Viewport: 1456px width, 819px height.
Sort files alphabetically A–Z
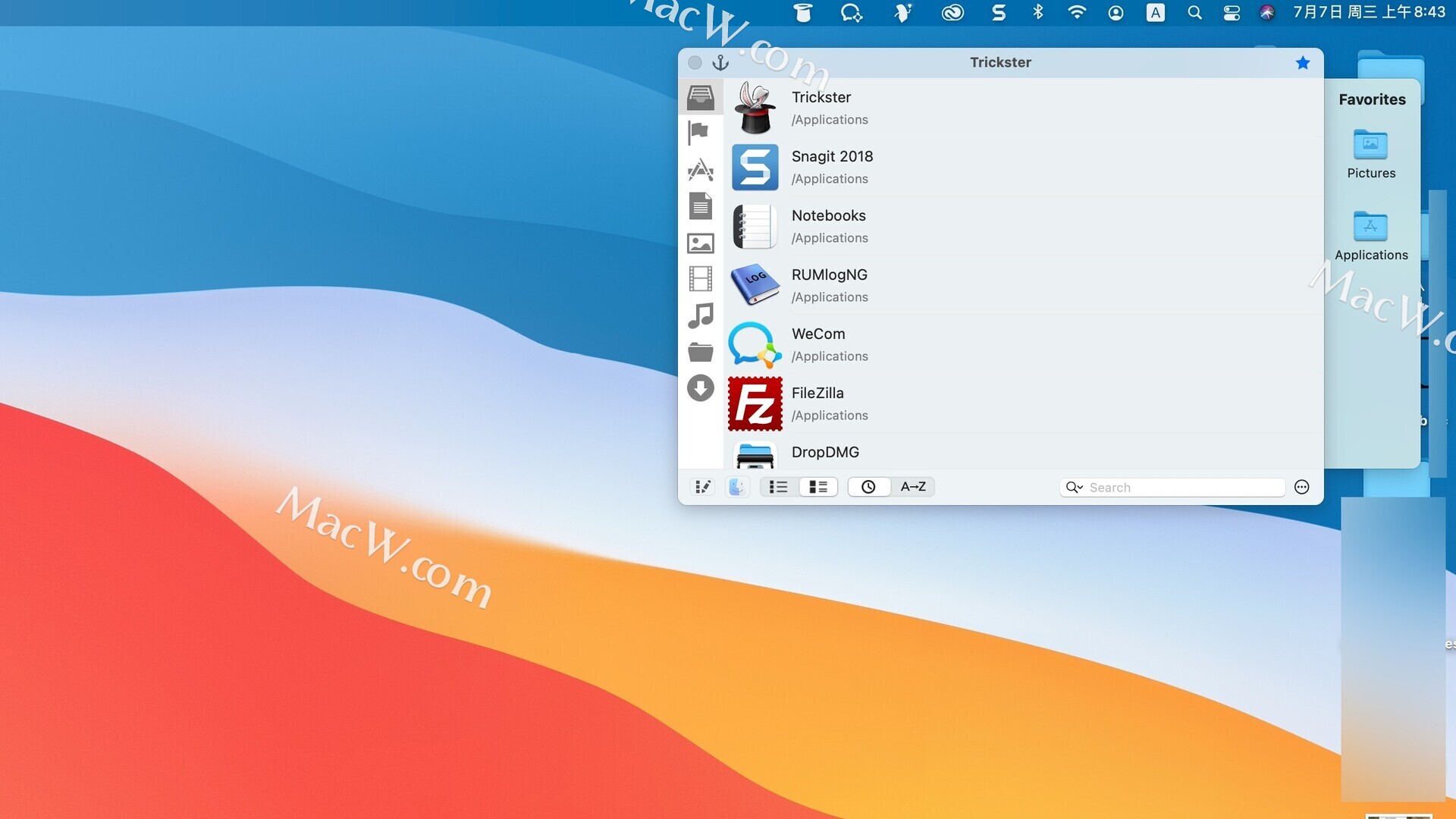pyautogui.click(x=913, y=487)
